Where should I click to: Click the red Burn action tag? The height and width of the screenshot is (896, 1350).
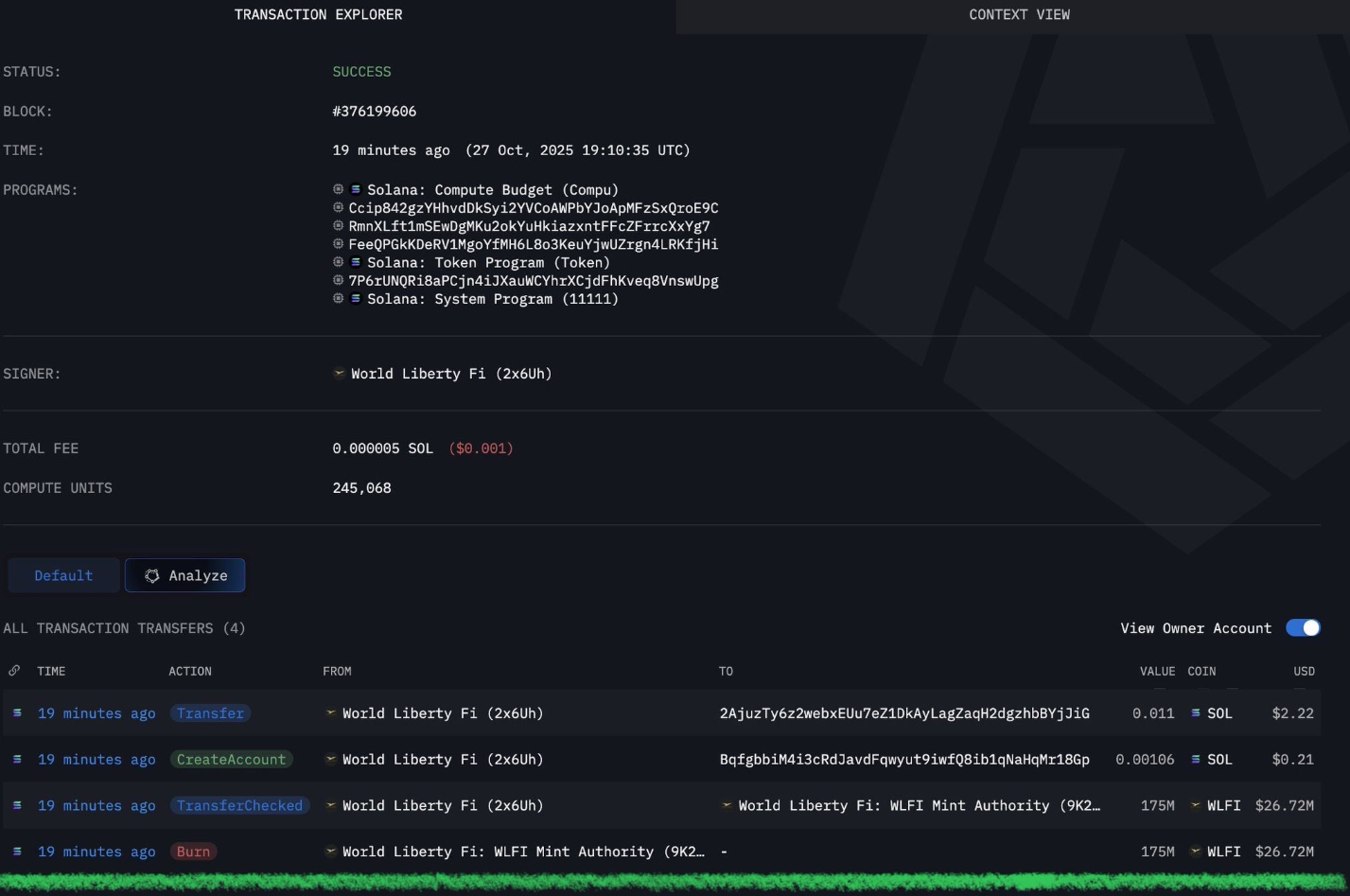(193, 852)
